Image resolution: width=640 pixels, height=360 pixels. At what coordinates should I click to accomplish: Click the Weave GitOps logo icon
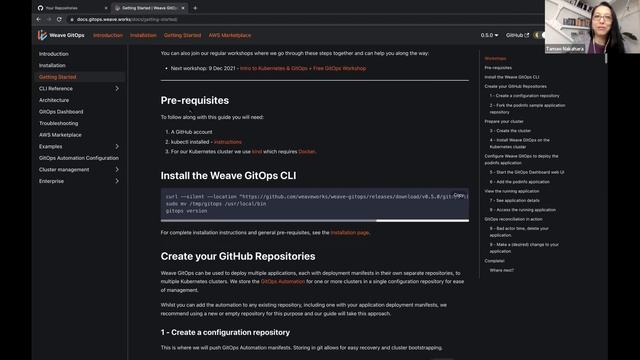point(42,36)
